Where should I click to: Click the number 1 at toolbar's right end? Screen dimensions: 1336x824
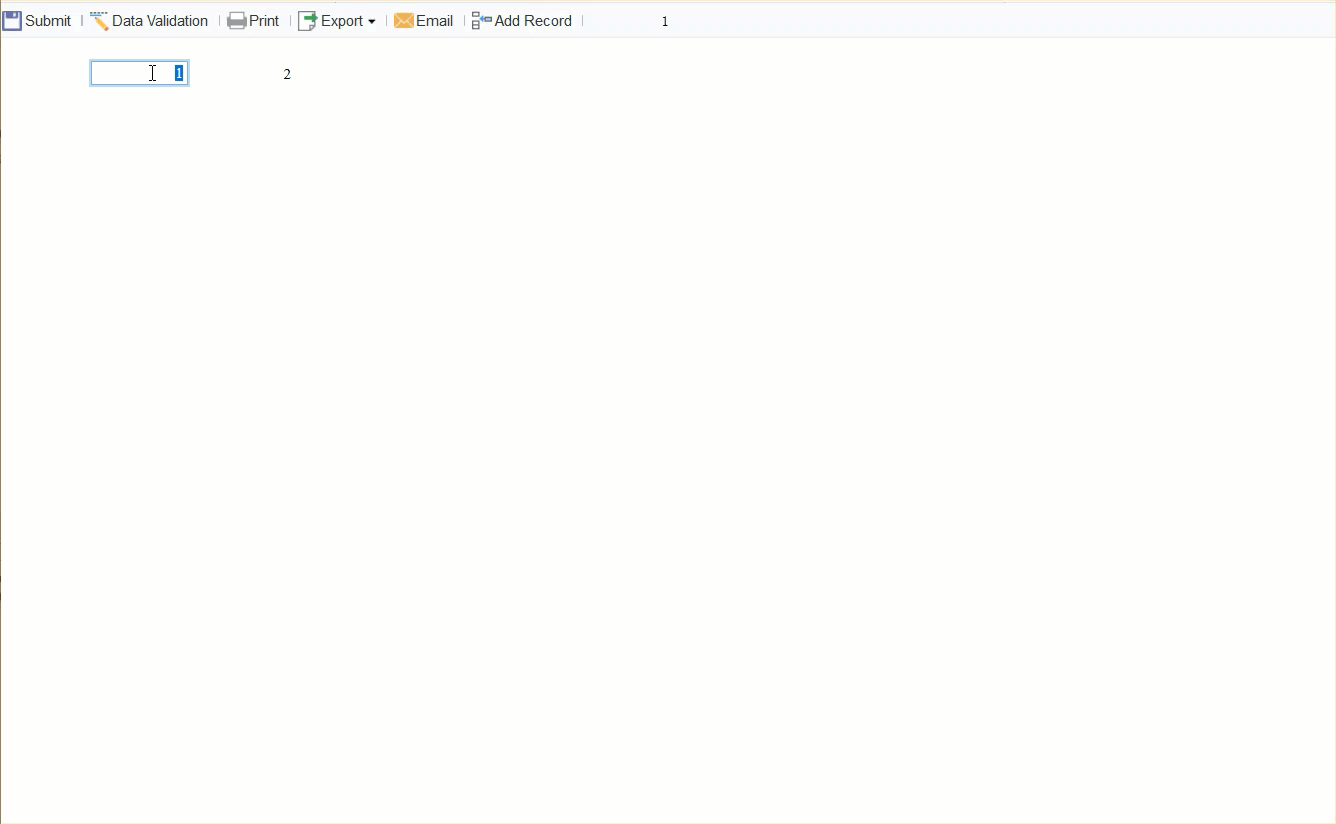coord(665,20)
